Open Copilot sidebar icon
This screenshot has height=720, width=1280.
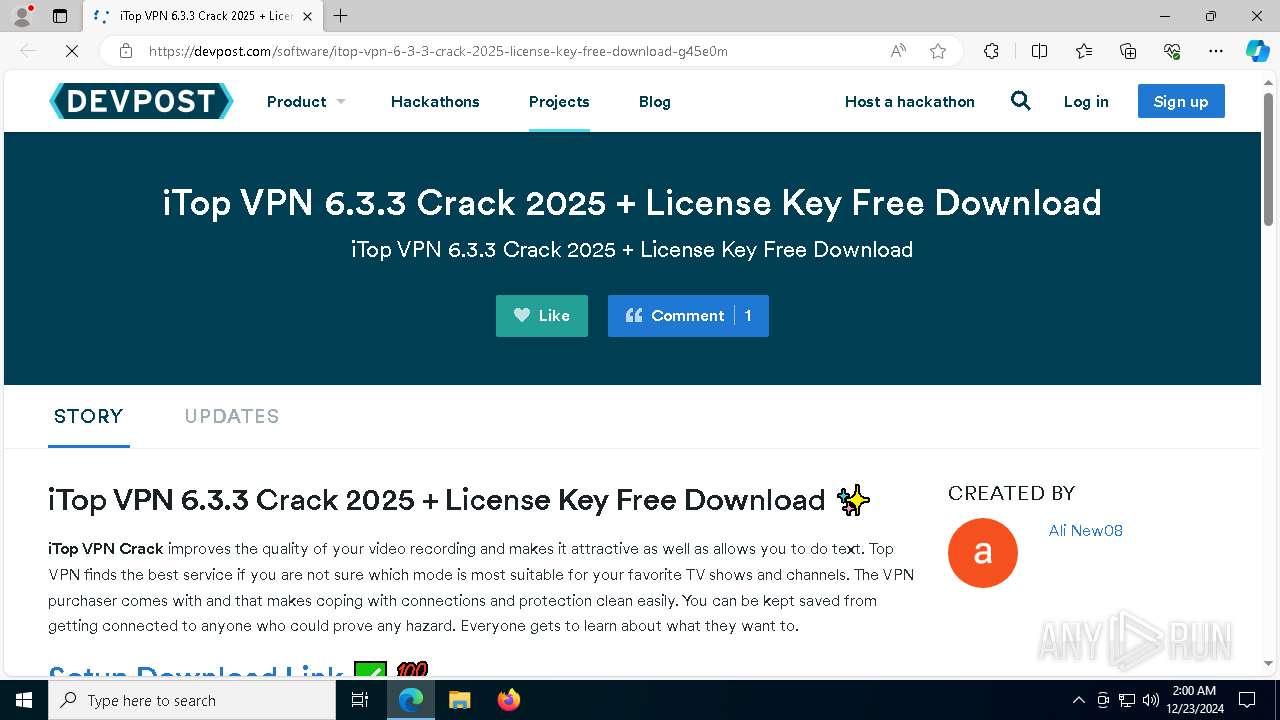(x=1258, y=51)
